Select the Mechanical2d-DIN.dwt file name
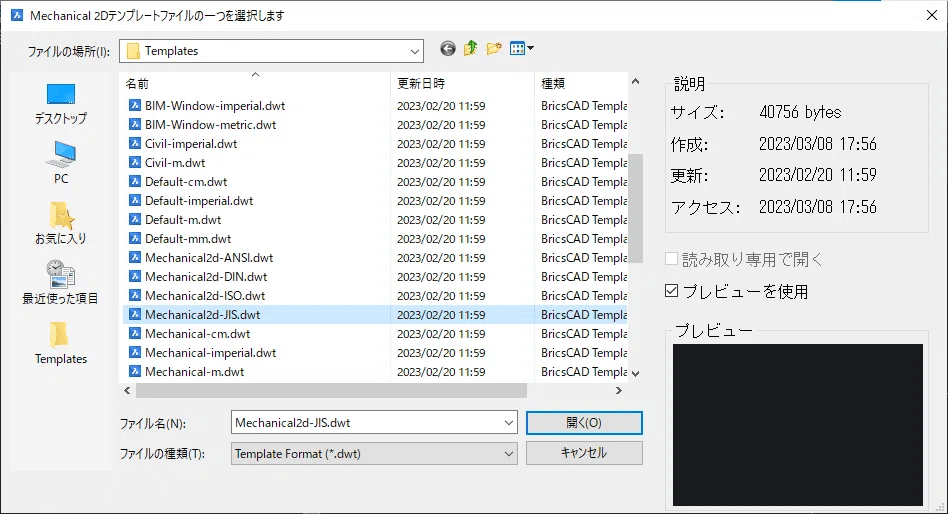This screenshot has height=514, width=948. point(206,276)
